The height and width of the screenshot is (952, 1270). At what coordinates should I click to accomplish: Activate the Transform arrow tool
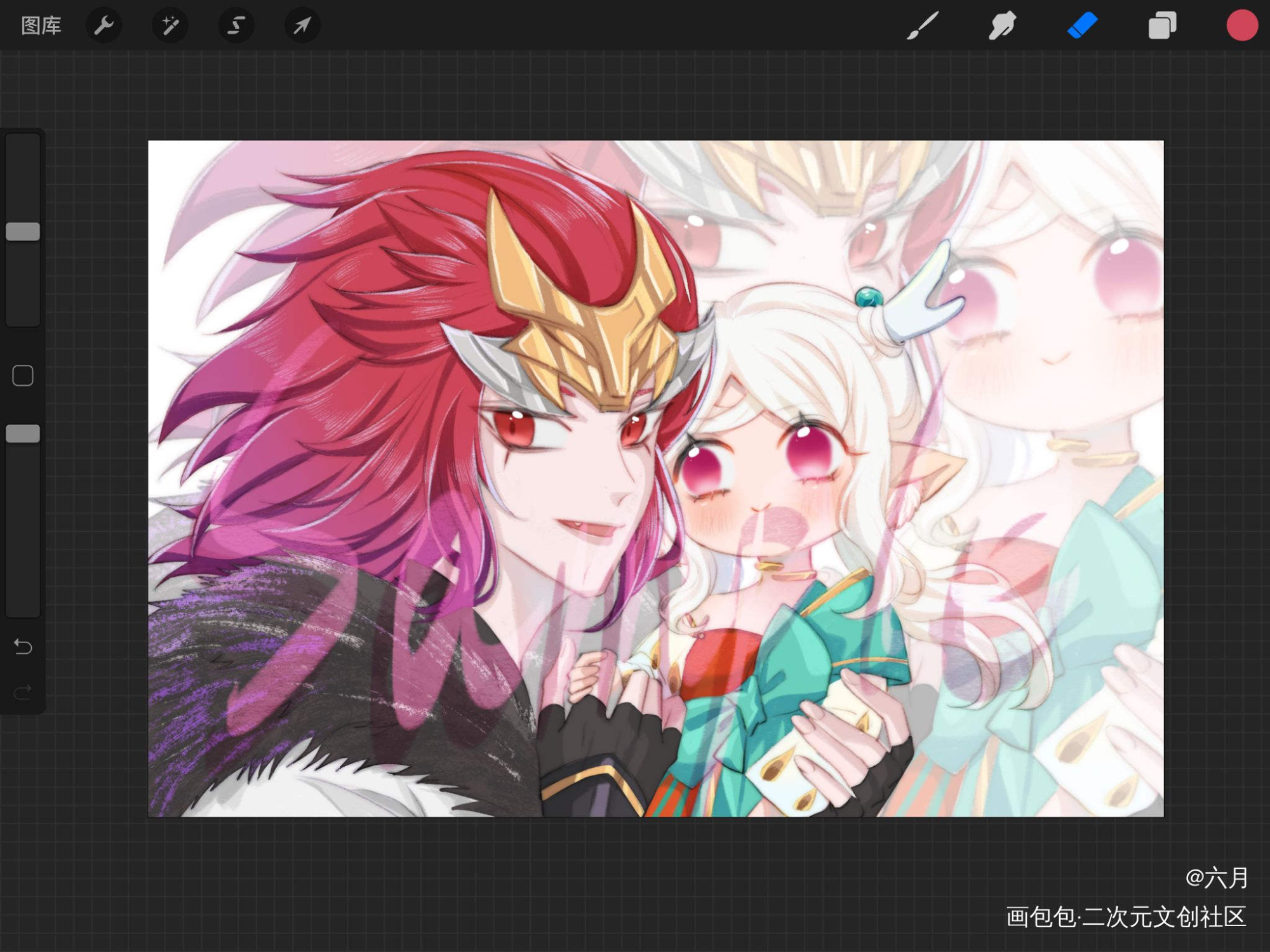click(x=302, y=25)
